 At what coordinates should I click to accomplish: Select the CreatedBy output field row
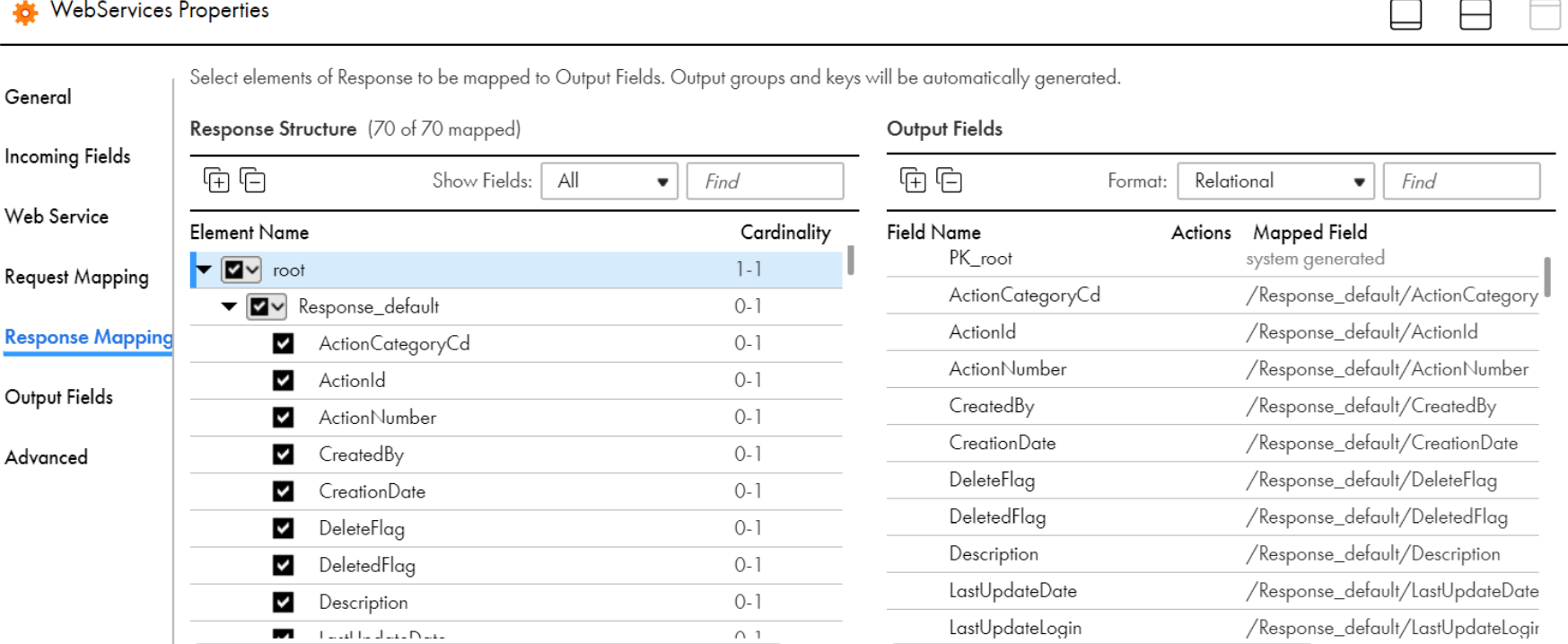point(1213,406)
